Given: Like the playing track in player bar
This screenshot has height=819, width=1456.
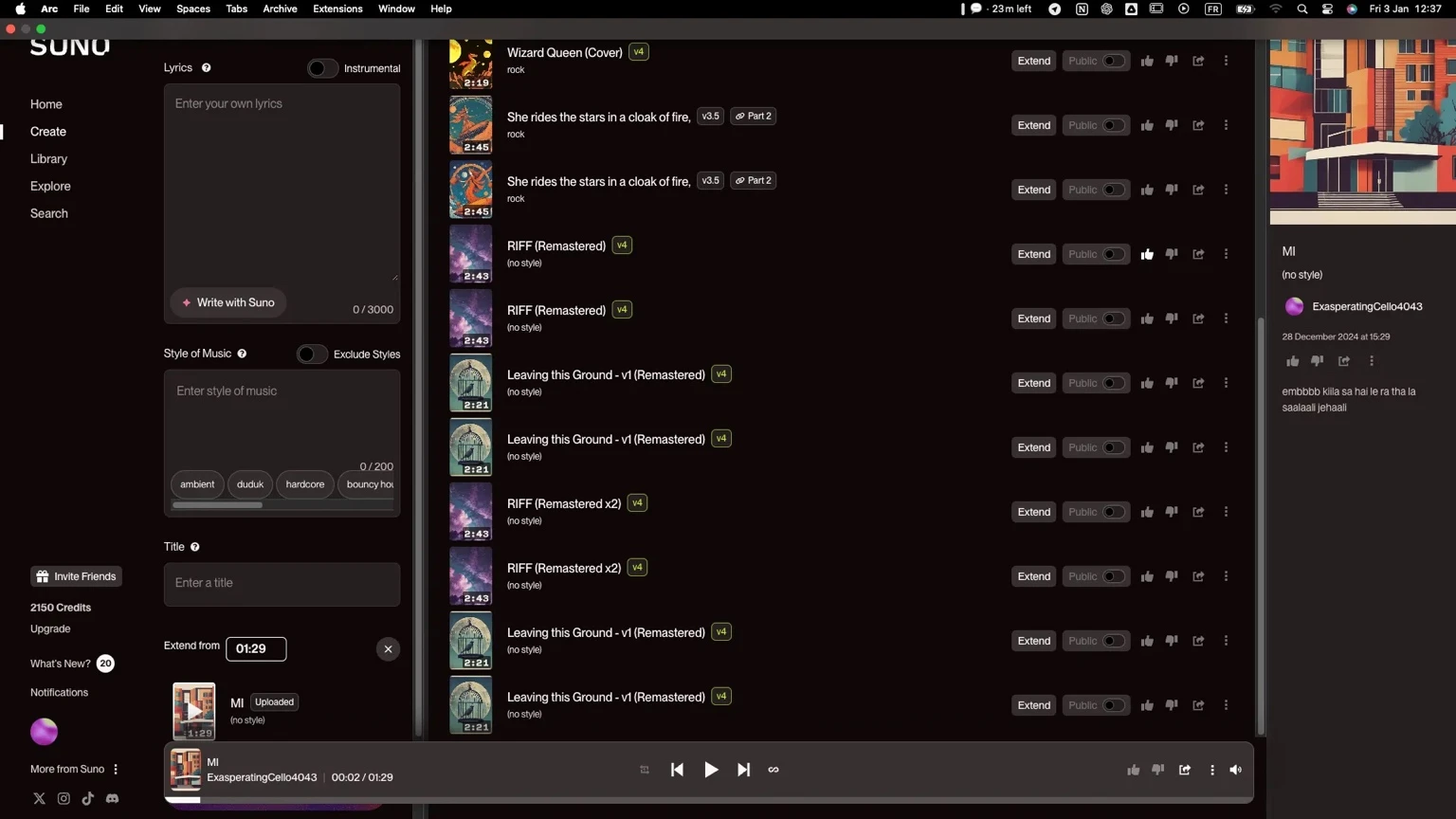Looking at the screenshot, I should [x=1133, y=771].
